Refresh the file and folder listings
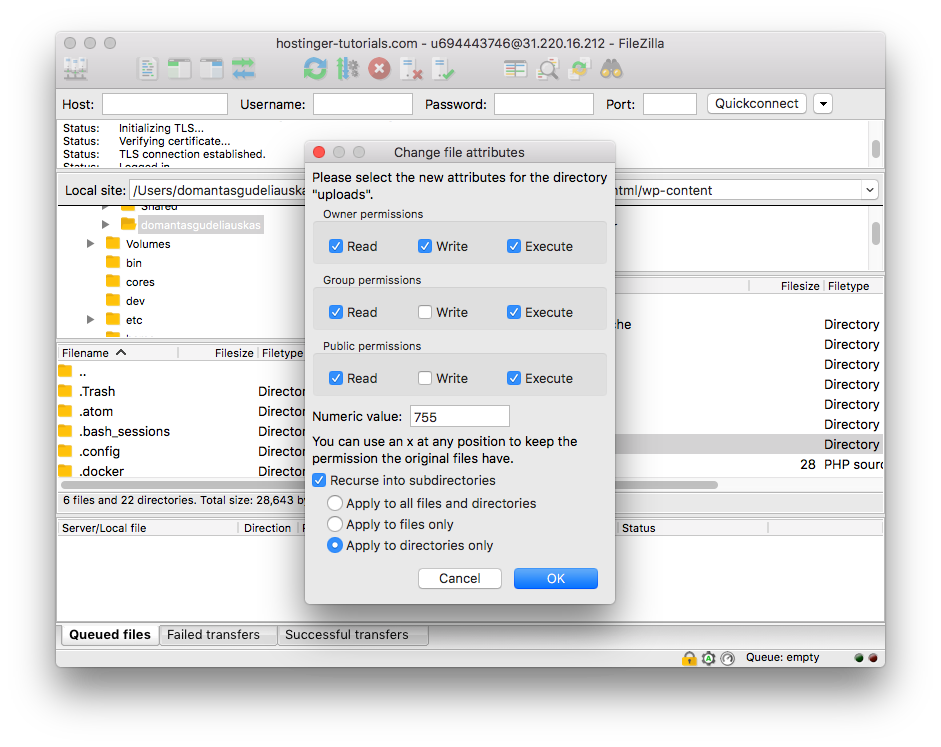Screen dimensions: 941x747 click(315, 69)
